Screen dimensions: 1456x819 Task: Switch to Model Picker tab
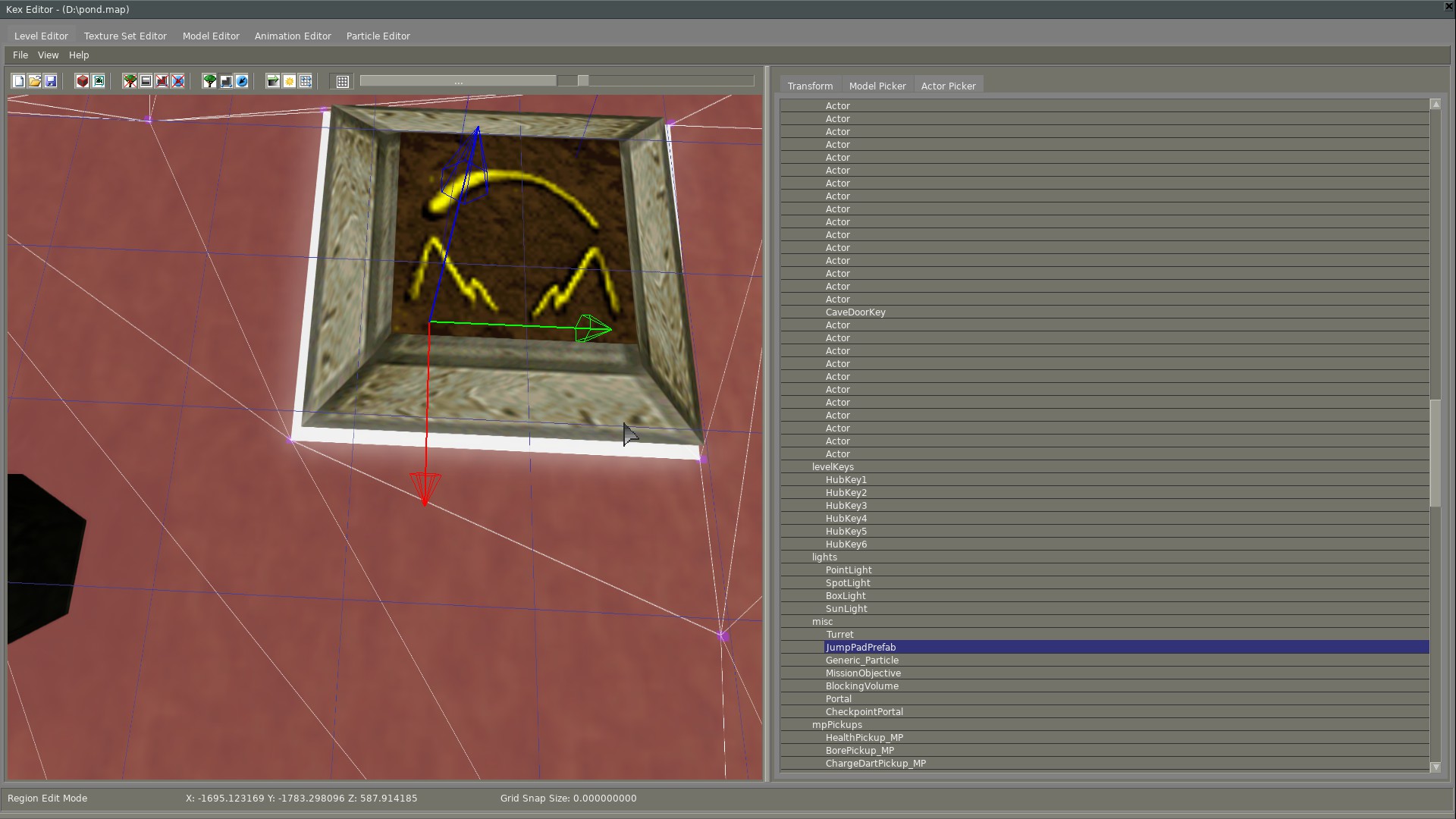click(x=877, y=86)
